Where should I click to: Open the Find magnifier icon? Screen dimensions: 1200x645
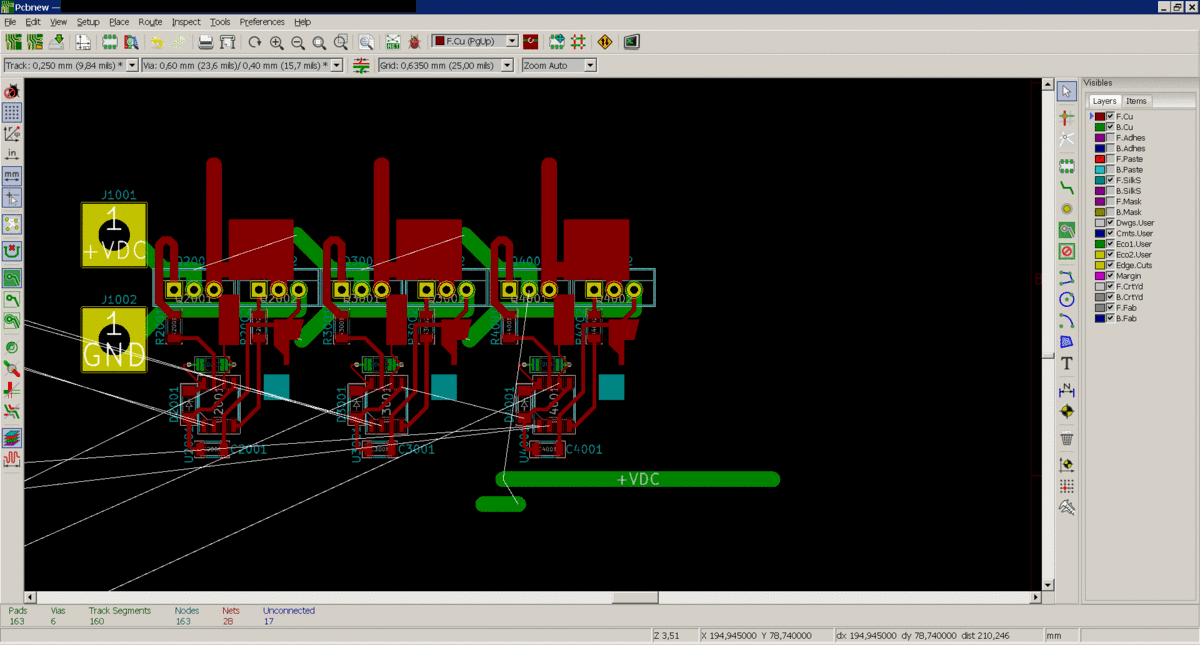coord(367,42)
